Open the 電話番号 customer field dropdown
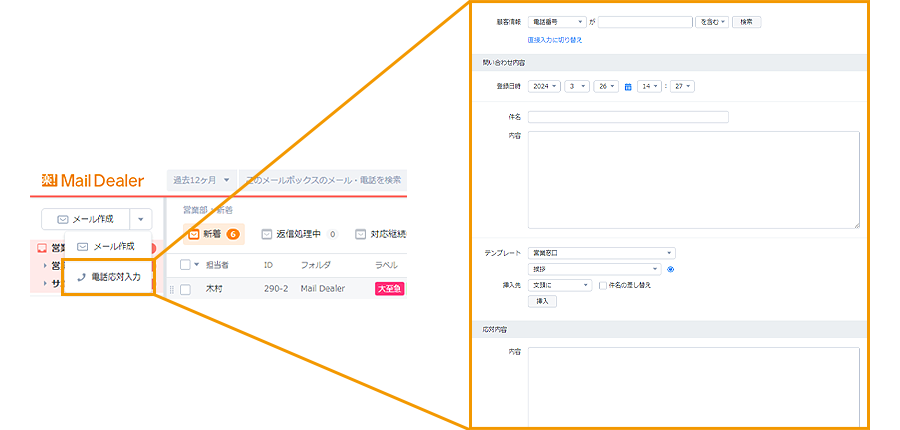The width and height of the screenshot is (900, 430). click(558, 22)
